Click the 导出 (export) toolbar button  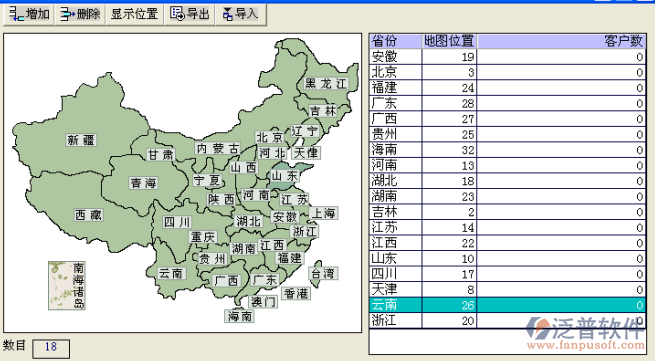coord(190,15)
